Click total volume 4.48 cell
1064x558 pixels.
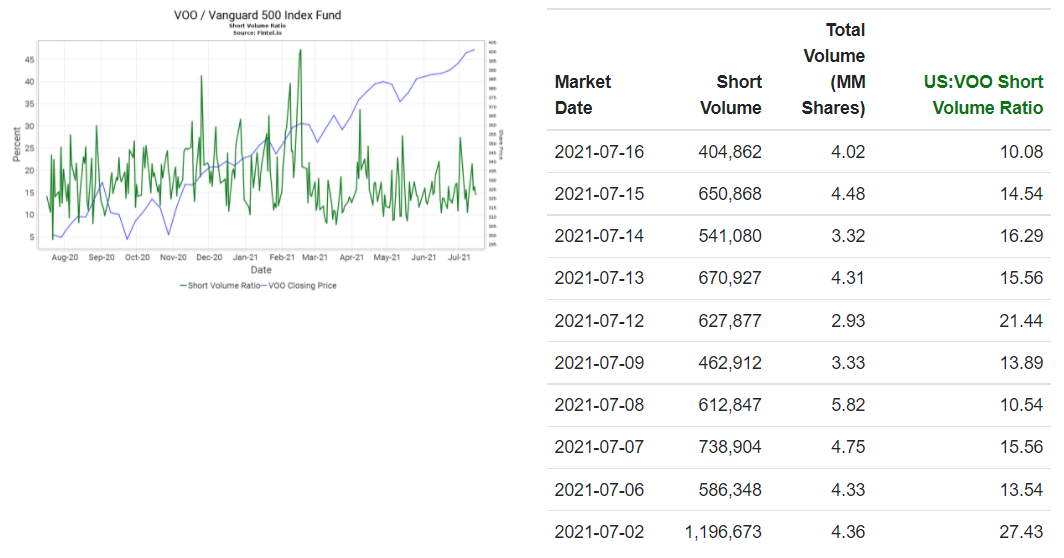point(848,193)
